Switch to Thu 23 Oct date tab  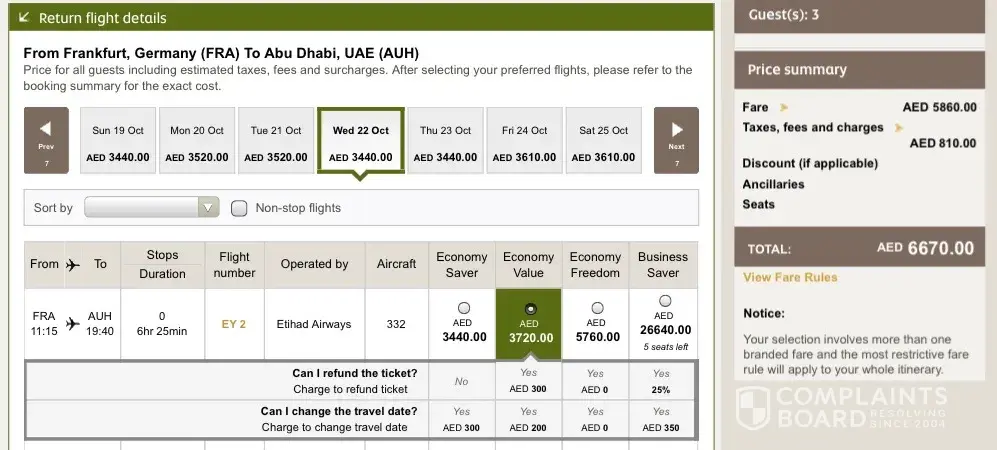(446, 141)
